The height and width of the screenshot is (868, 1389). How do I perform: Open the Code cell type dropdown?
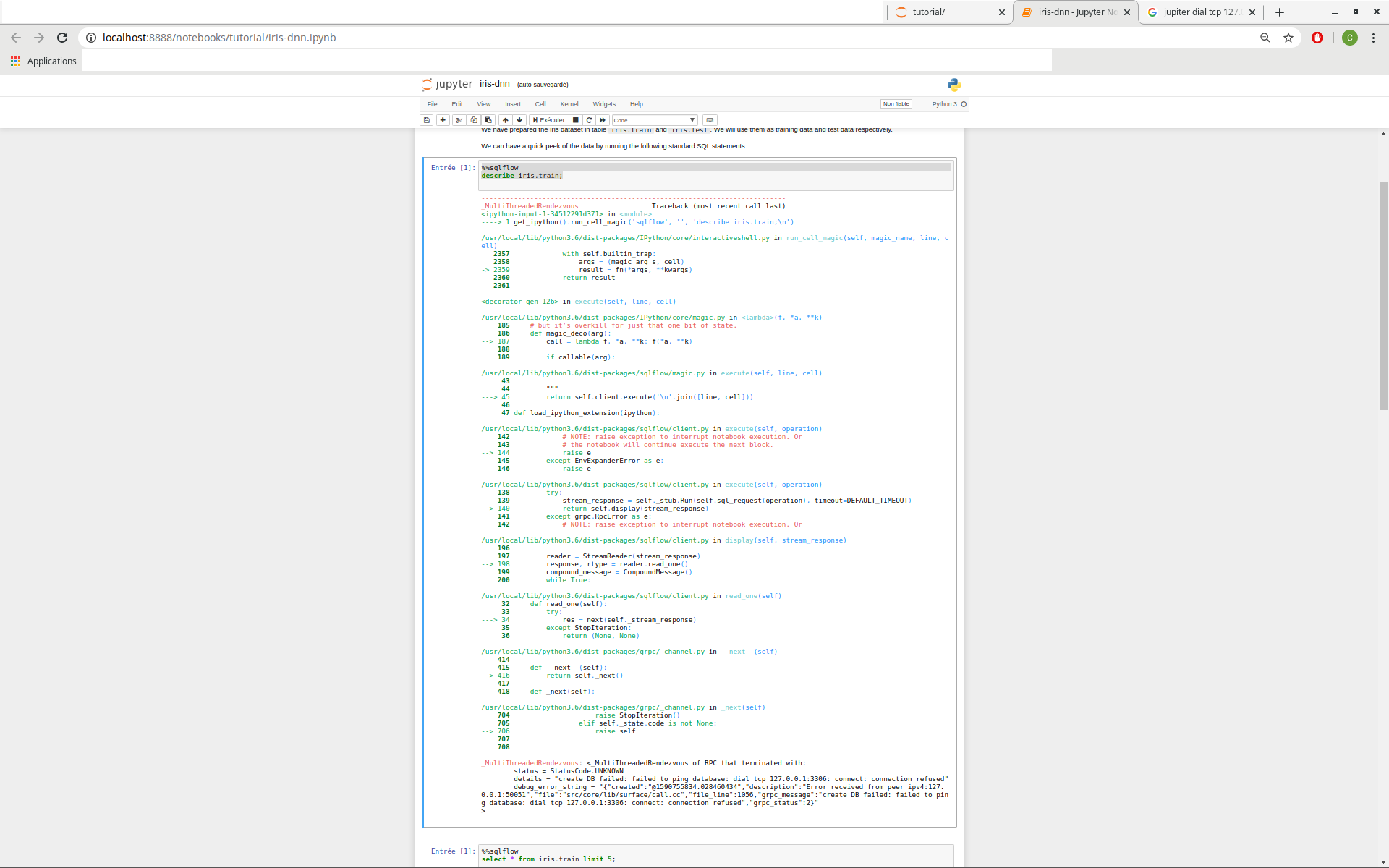pos(655,120)
